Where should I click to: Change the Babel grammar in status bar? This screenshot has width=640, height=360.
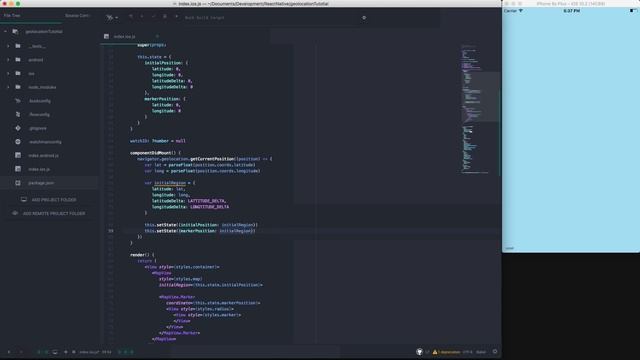click(481, 352)
